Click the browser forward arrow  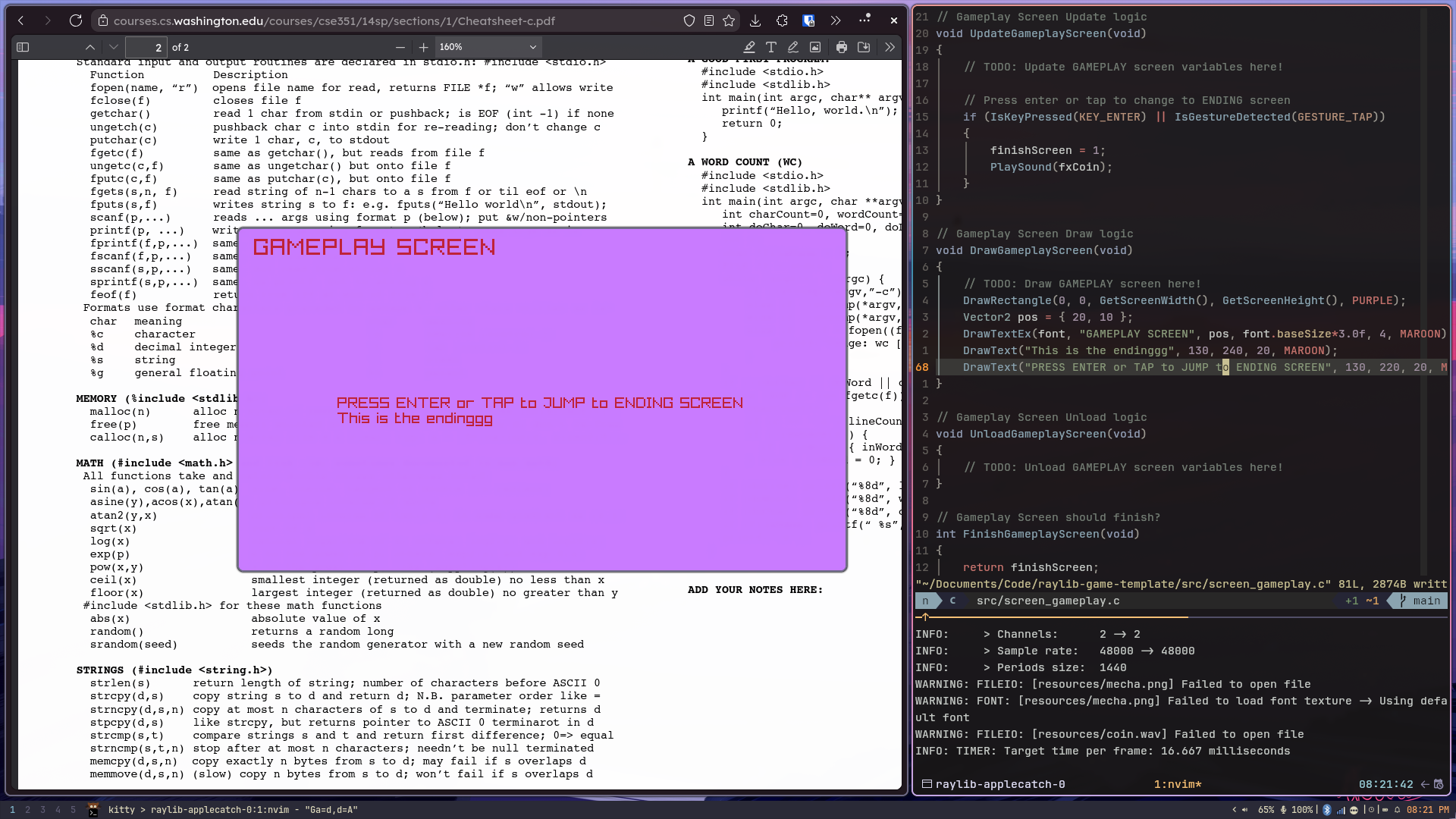tap(48, 20)
